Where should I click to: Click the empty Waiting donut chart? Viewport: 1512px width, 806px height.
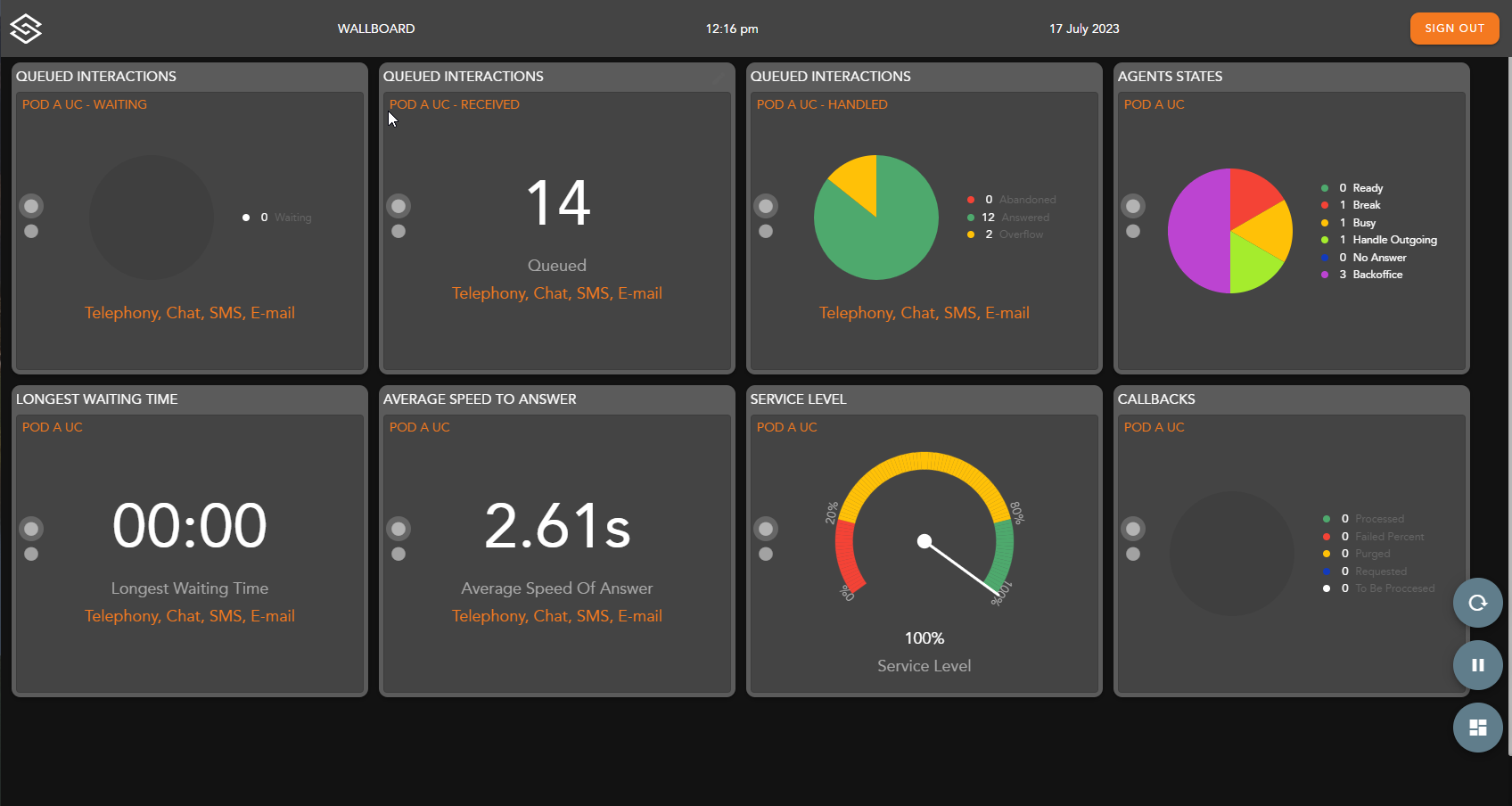click(152, 218)
